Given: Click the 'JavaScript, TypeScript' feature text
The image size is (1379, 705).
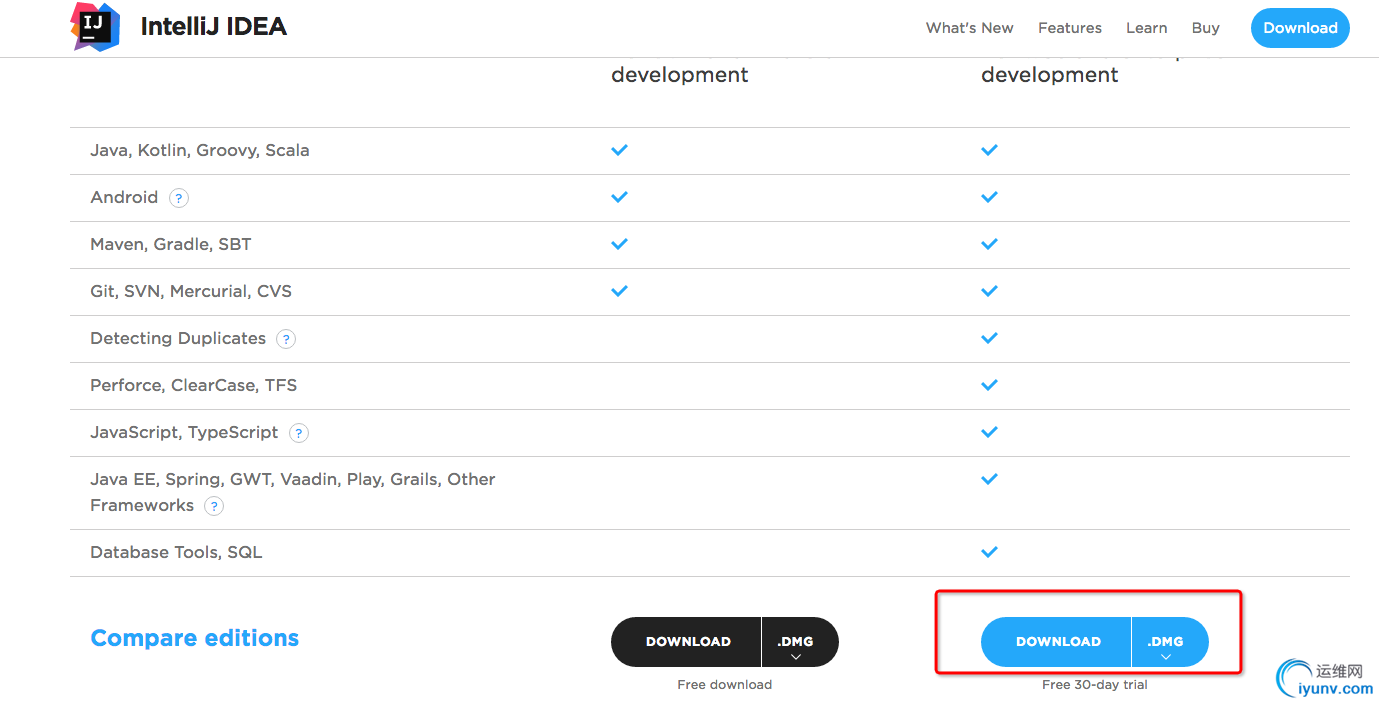Looking at the screenshot, I should tap(185, 433).
